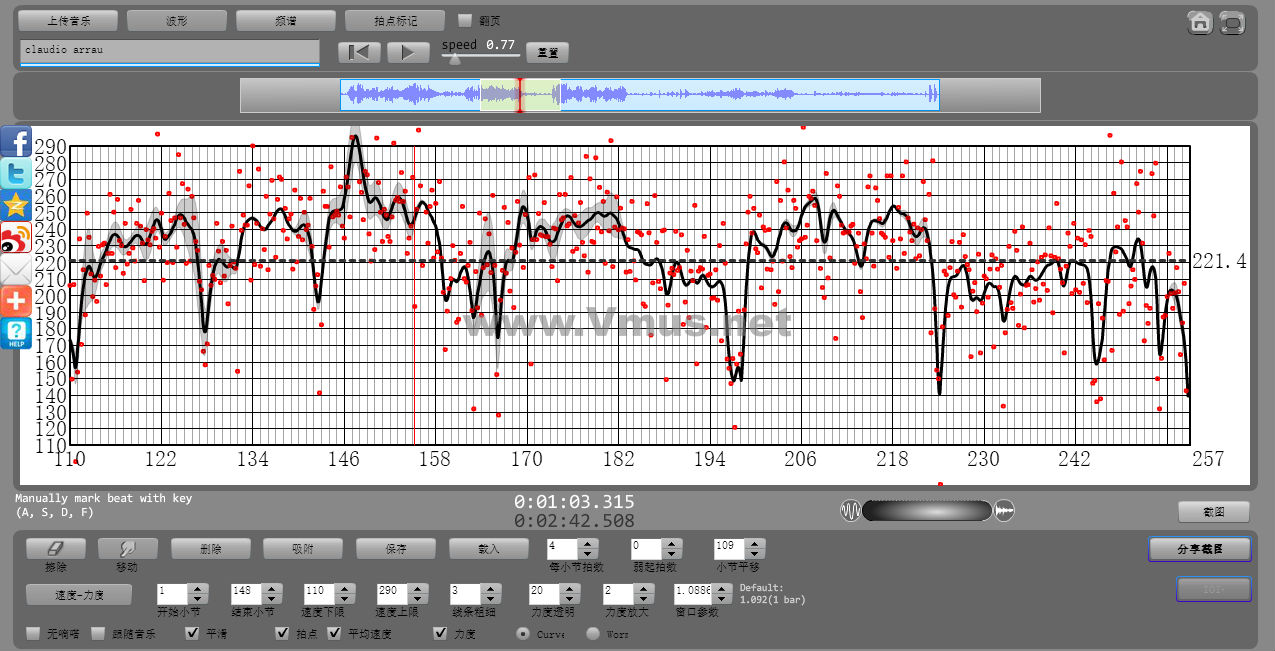Increase 每小节拍数 with the up arrow
Viewport: 1275px width, 651px height.
pos(588,543)
